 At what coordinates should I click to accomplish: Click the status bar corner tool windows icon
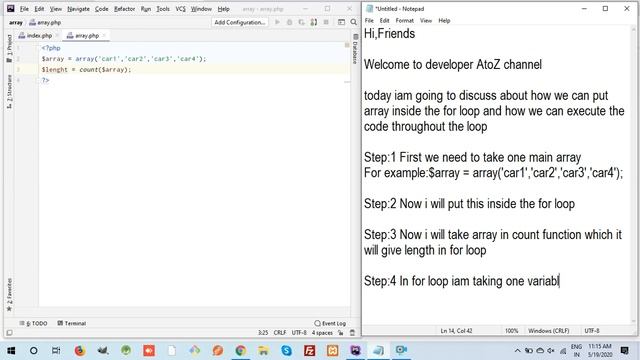pyautogui.click(x=9, y=333)
